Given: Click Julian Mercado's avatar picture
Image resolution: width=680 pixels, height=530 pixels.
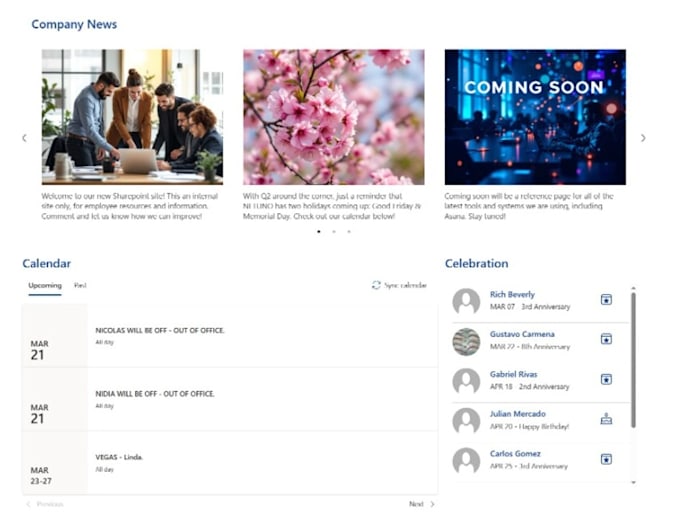Looking at the screenshot, I should click(466, 421).
